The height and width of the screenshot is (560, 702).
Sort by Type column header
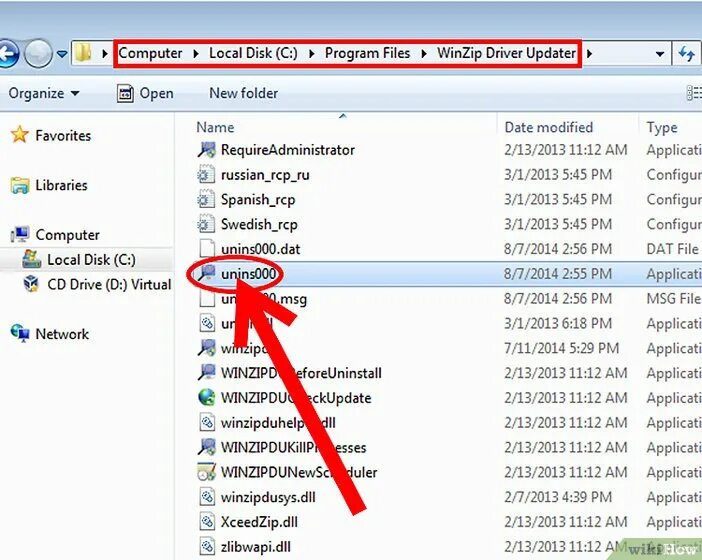[662, 128]
